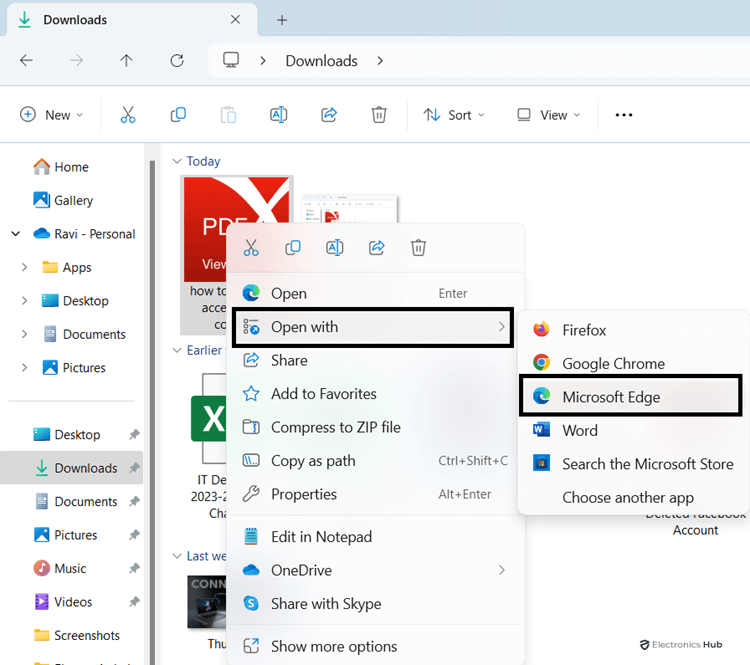Select Copy as path
750x665 pixels.
(375, 461)
